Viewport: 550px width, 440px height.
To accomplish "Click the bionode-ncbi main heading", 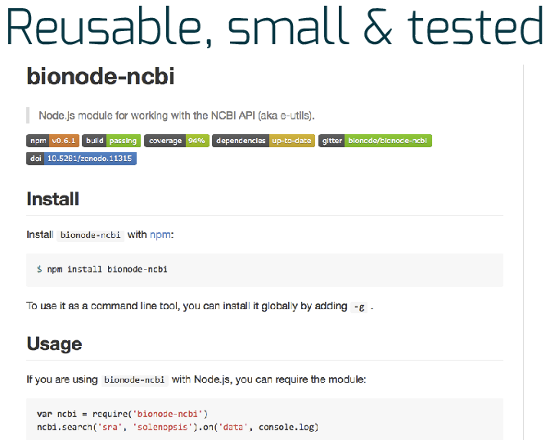I will click(x=101, y=76).
